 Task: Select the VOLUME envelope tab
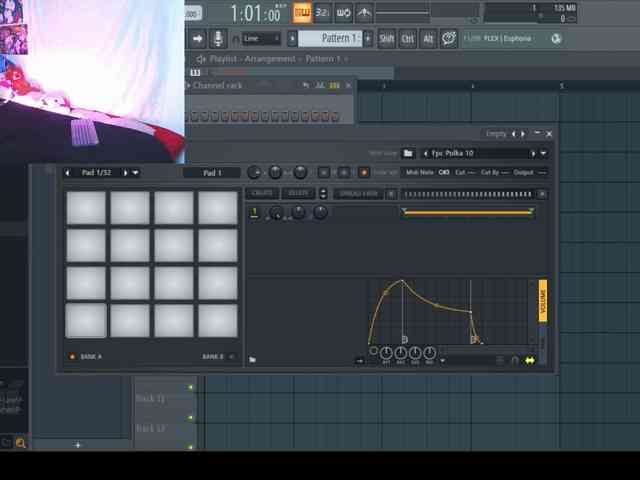(x=543, y=301)
